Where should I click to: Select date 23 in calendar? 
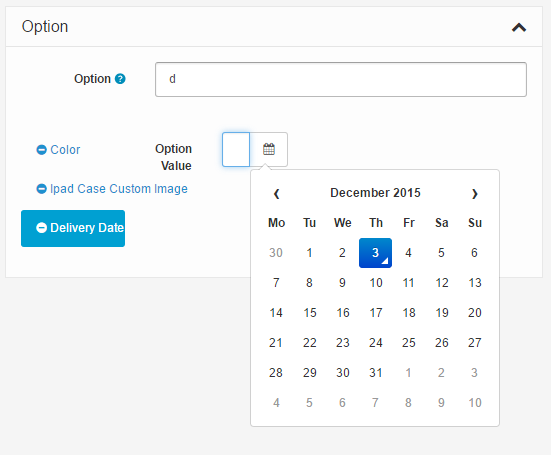pyautogui.click(x=342, y=343)
